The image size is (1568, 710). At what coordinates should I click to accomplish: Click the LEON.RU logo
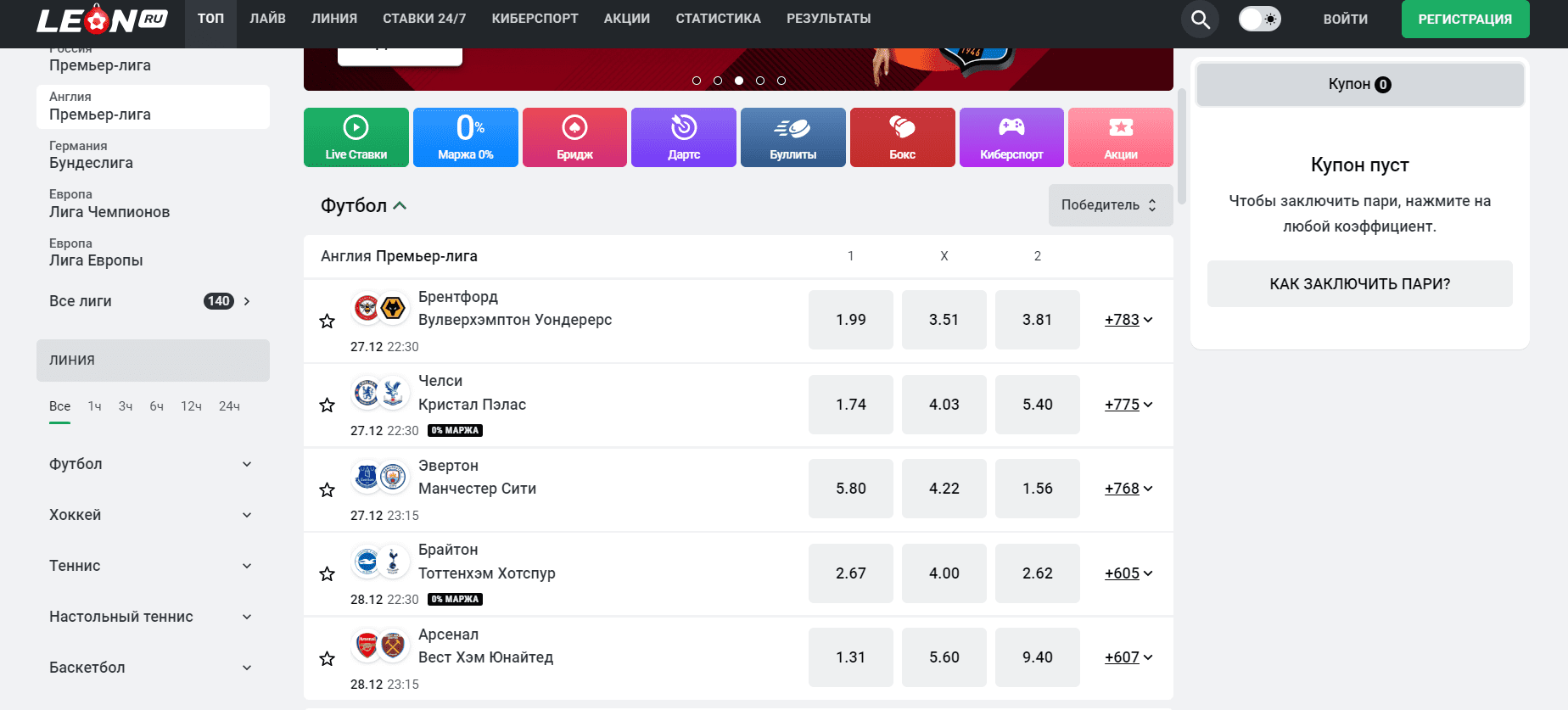click(x=102, y=20)
